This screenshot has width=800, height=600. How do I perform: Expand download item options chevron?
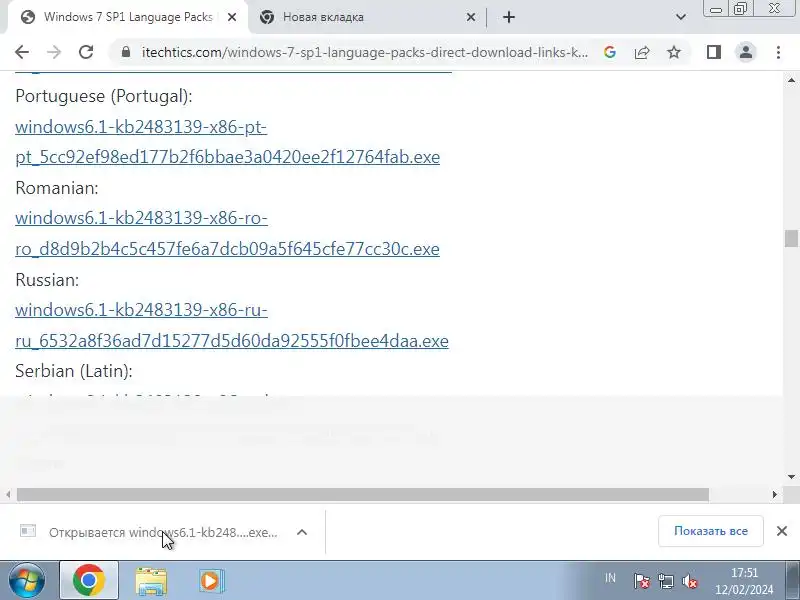302,532
